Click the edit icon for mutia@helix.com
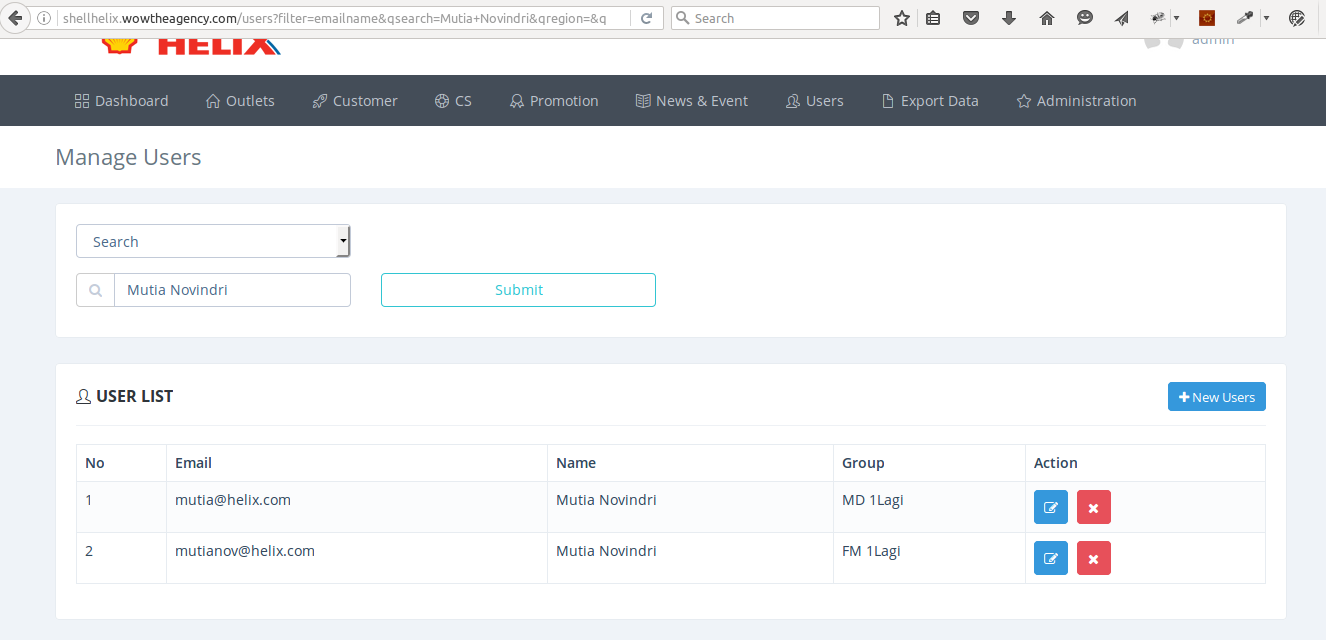This screenshot has width=1326, height=640. click(1050, 507)
